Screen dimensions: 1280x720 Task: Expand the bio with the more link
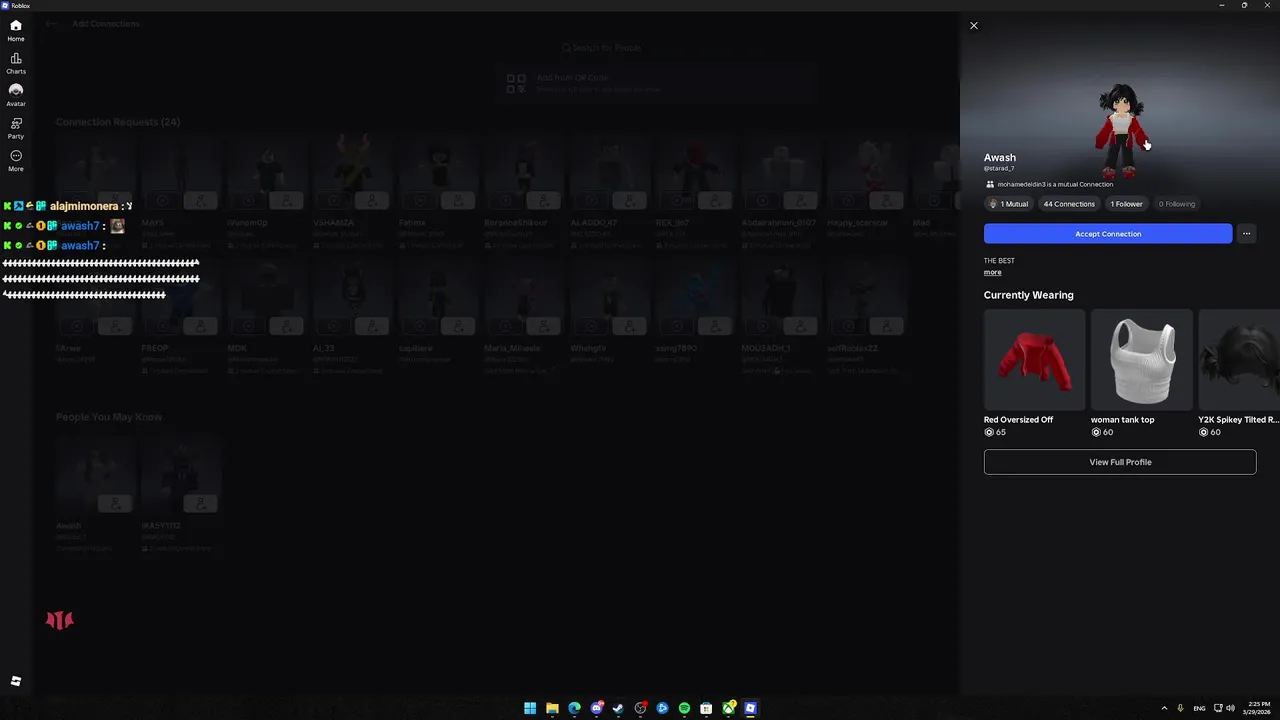[x=992, y=272]
